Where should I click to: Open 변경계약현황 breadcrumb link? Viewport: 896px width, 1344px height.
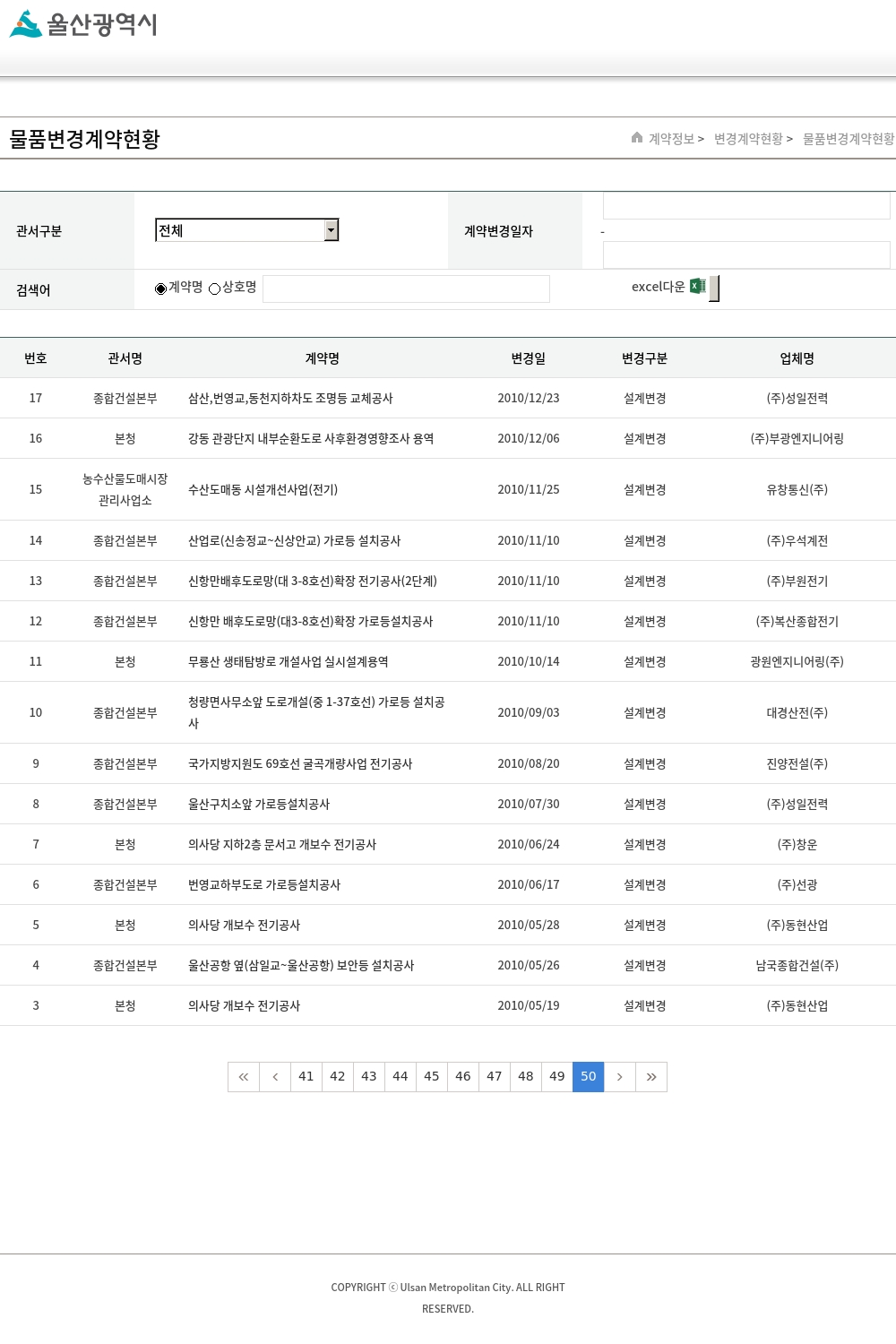(748, 139)
